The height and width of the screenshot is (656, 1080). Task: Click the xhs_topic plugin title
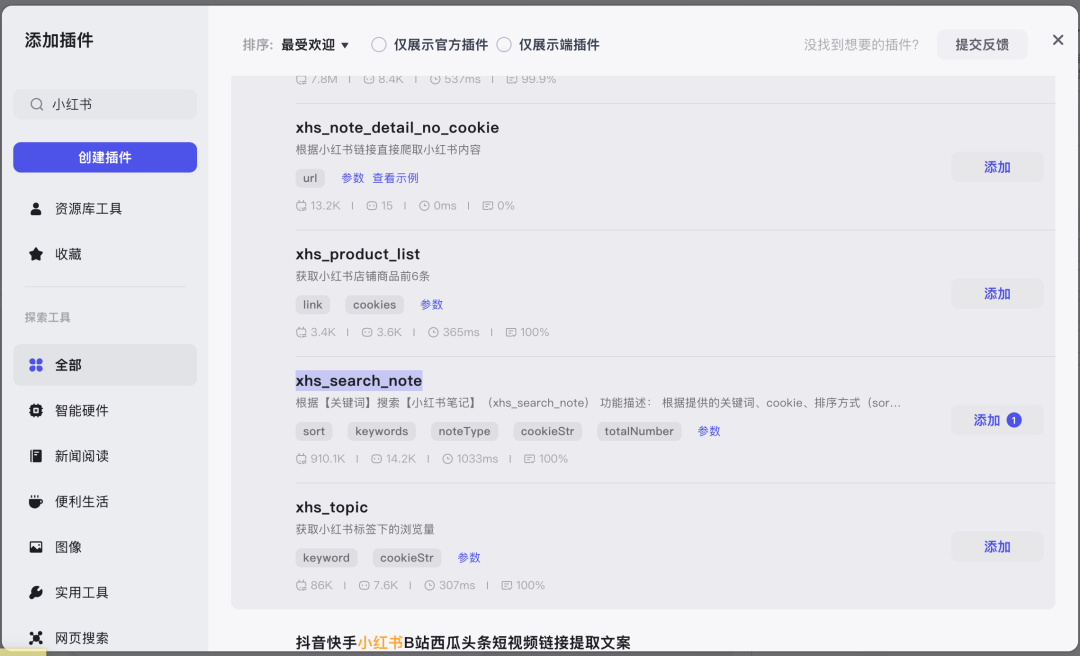coord(332,507)
